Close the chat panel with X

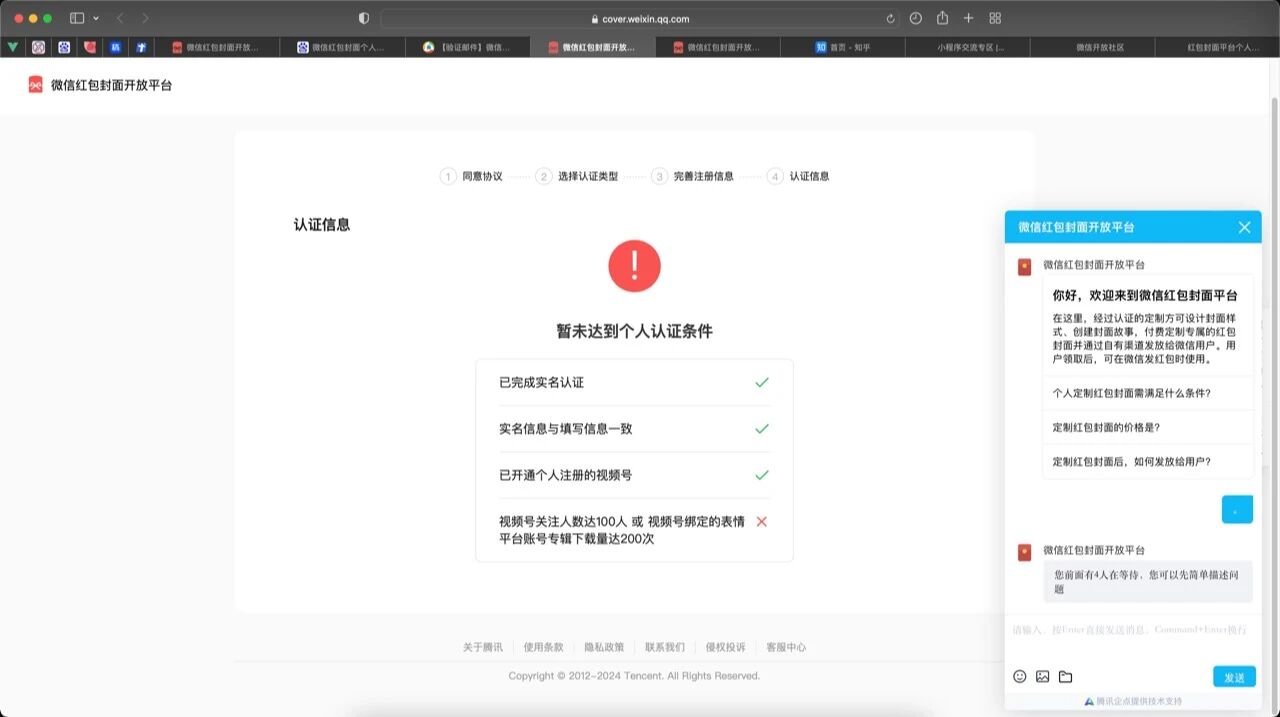tap(1244, 227)
